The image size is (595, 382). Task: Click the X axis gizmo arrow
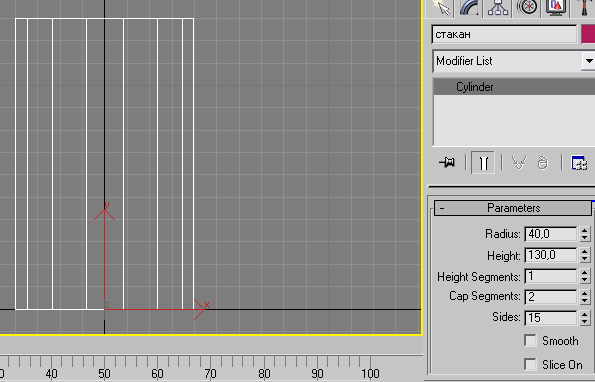pos(199,309)
